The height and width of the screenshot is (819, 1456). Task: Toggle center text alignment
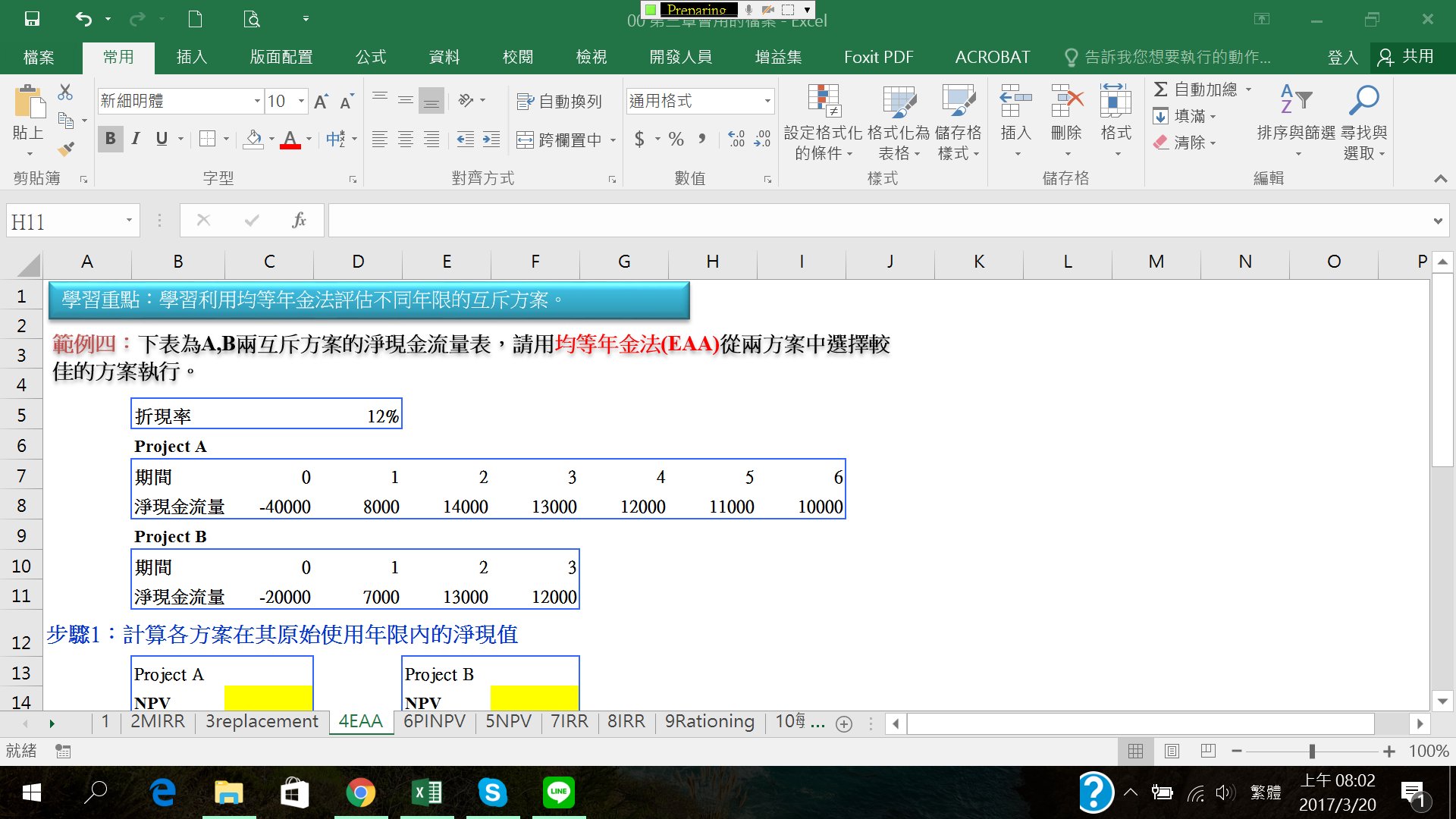pyautogui.click(x=406, y=140)
